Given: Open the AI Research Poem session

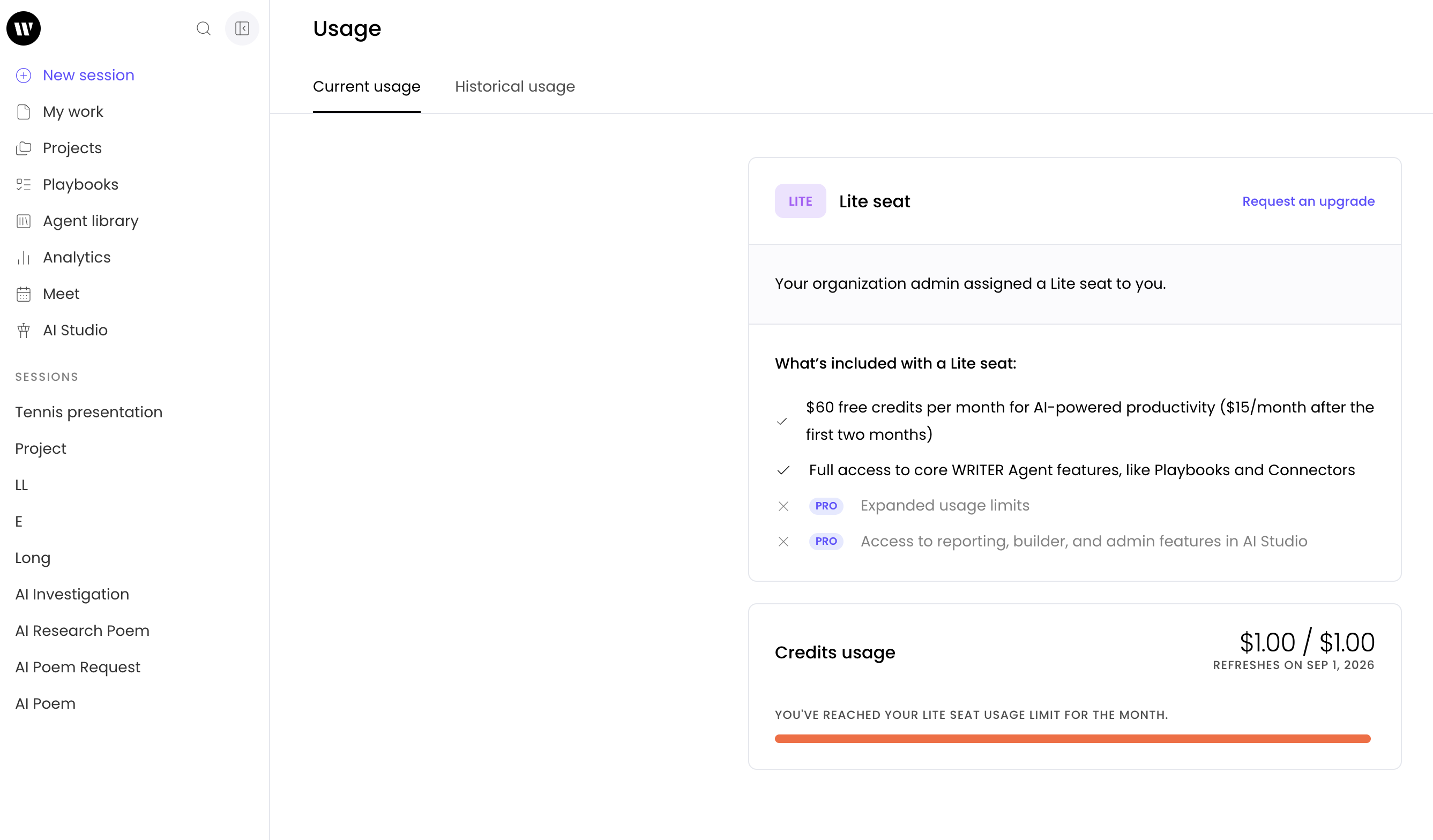Looking at the screenshot, I should point(82,631).
